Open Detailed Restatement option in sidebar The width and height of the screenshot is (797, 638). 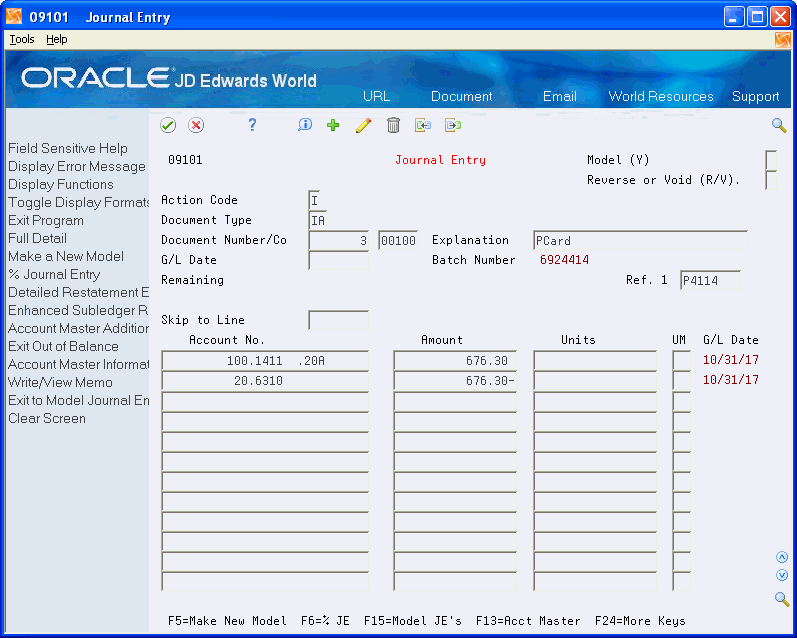[78, 292]
